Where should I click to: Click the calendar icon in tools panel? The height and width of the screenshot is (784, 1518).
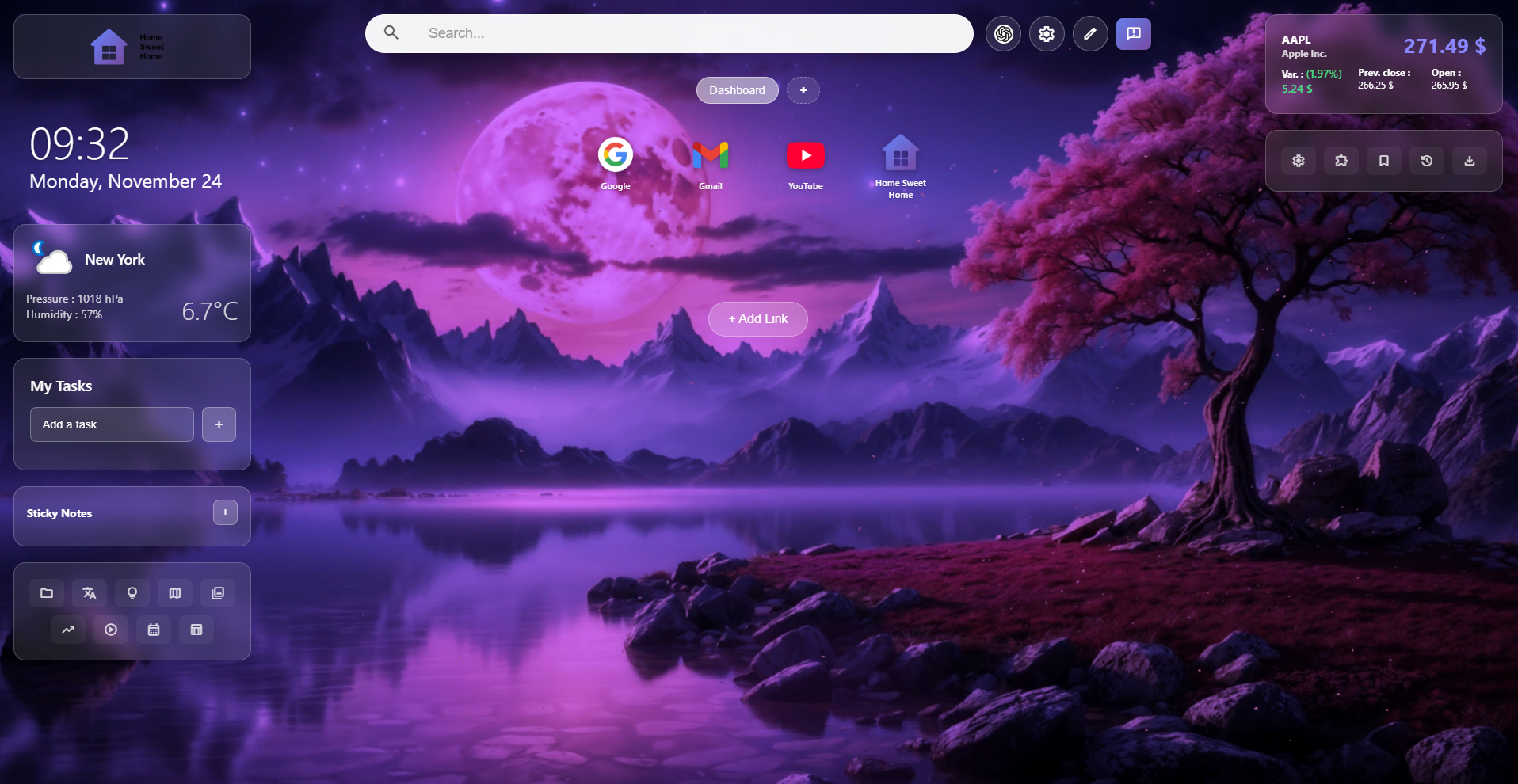154,630
